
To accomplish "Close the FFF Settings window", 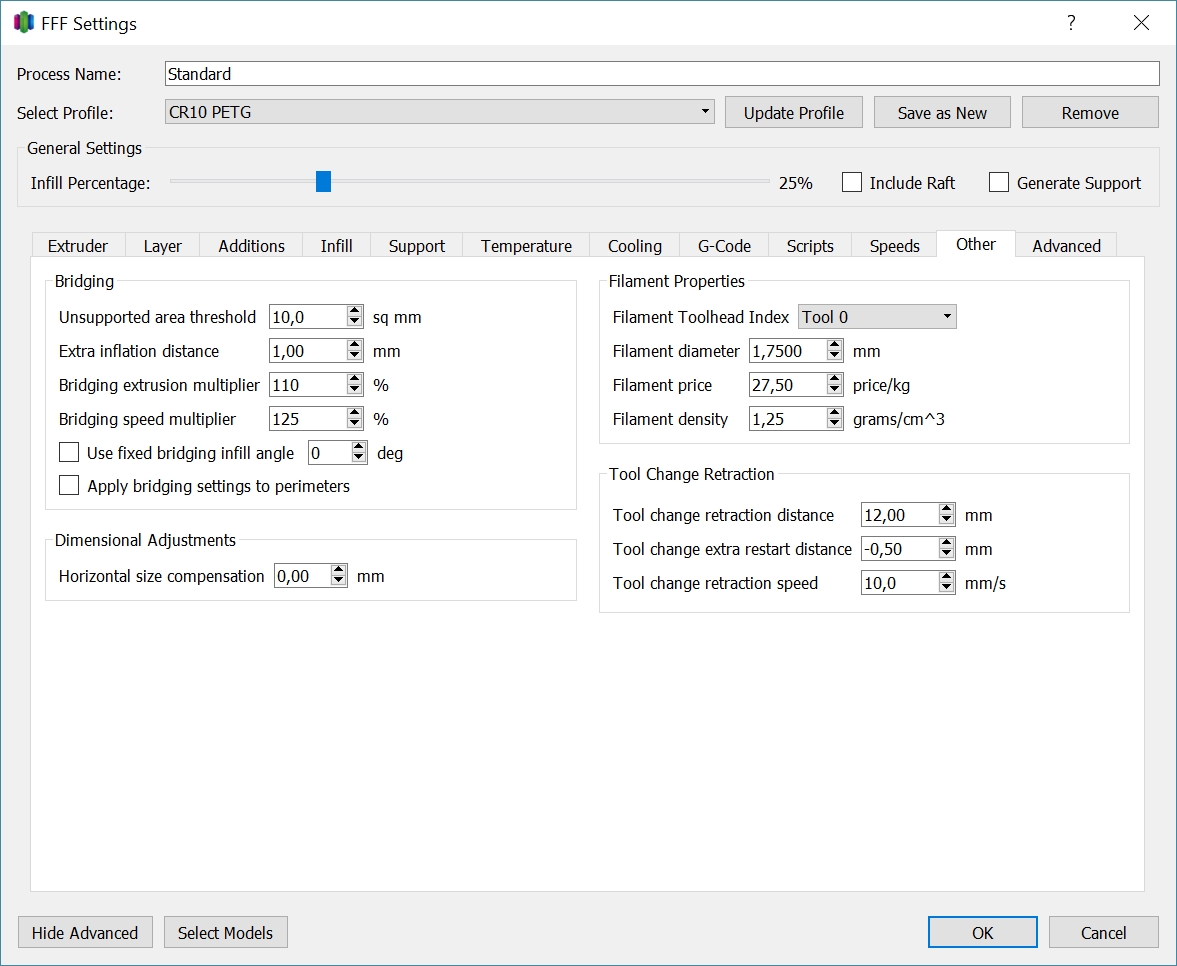I will point(1141,23).
